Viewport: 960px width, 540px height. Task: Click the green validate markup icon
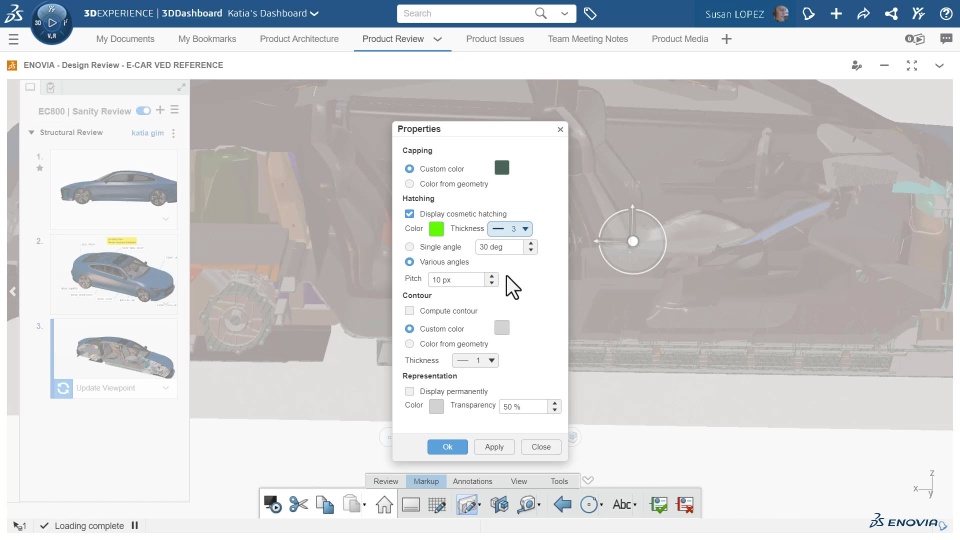[659, 504]
